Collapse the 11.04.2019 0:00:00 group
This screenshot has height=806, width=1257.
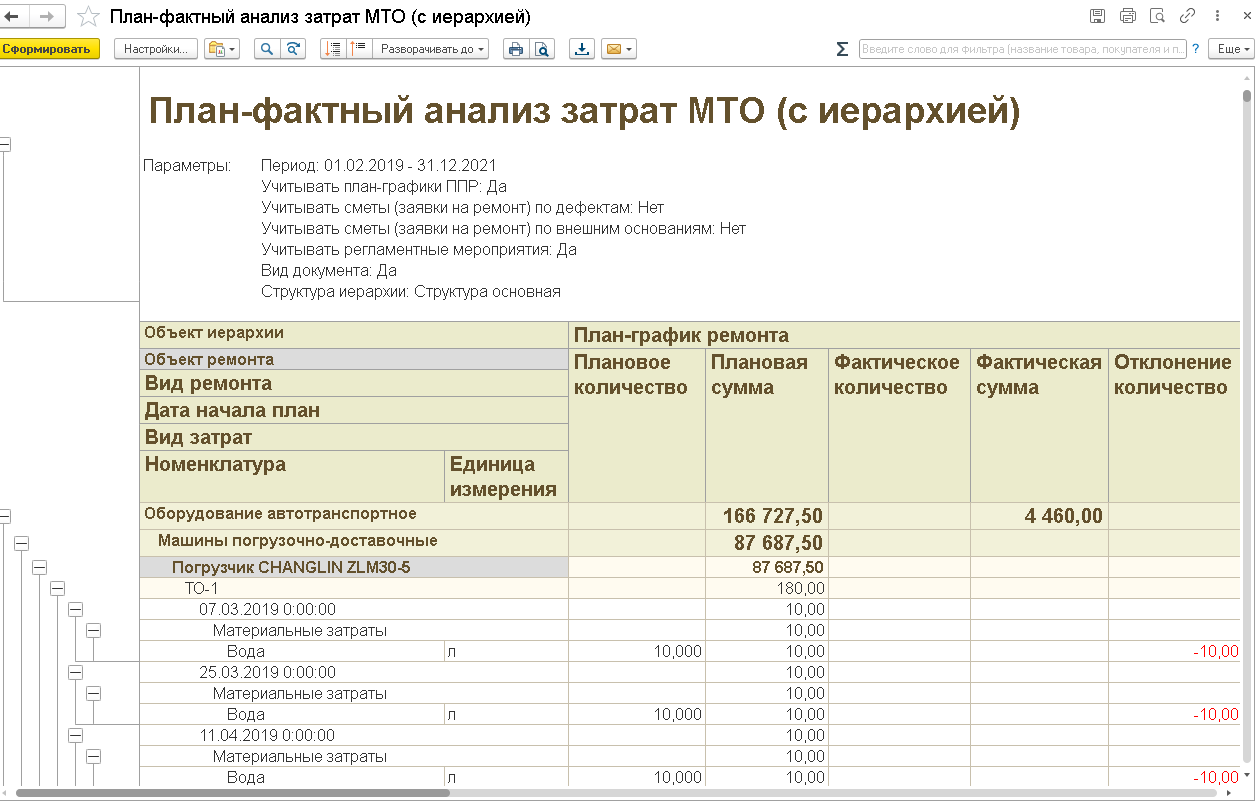tap(75, 735)
